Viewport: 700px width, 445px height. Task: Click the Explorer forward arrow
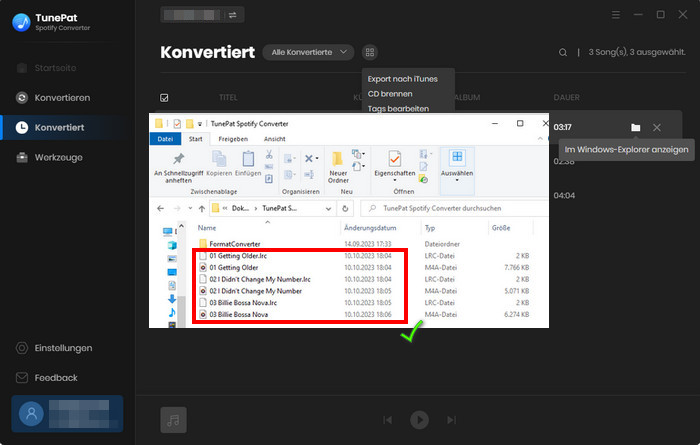click(x=177, y=208)
